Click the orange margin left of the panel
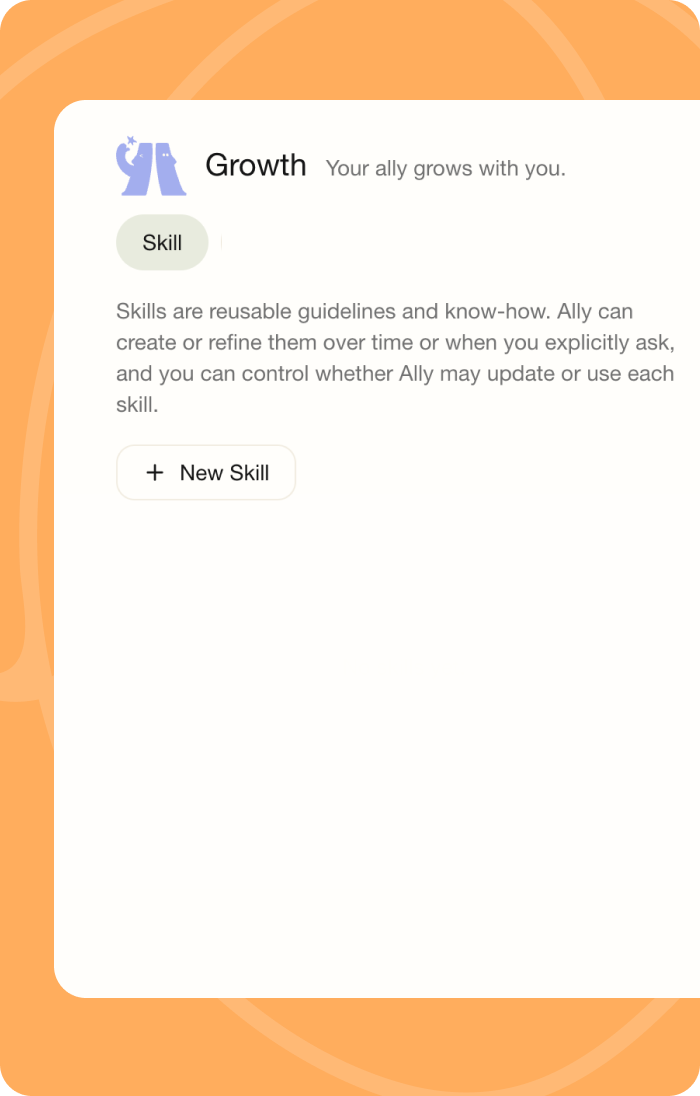This screenshot has height=1096, width=700. coord(26,550)
